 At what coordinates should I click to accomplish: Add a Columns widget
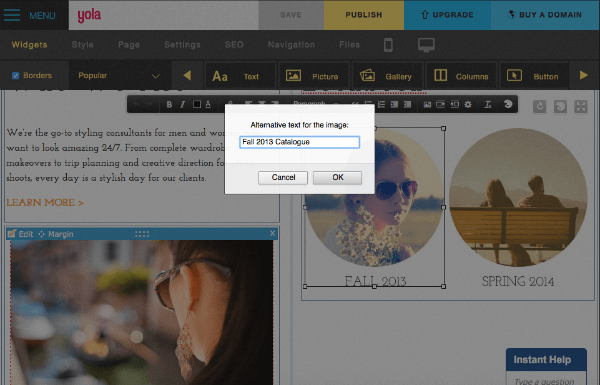coord(461,76)
